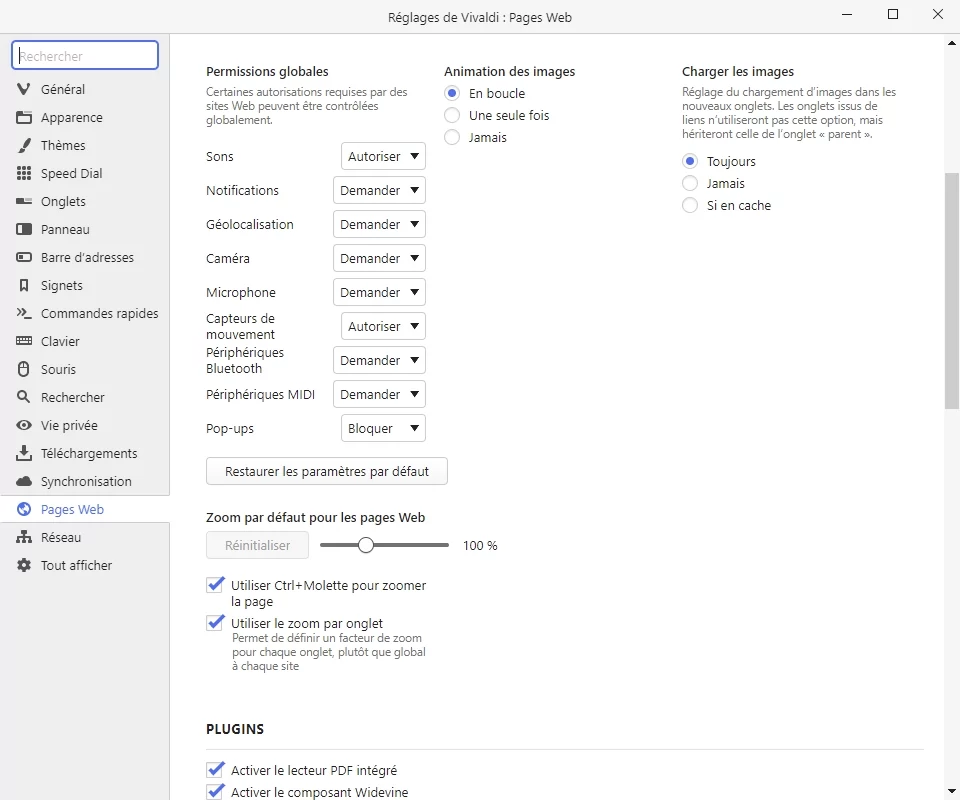Click the gear icon beside Tout afficher

click(x=24, y=565)
